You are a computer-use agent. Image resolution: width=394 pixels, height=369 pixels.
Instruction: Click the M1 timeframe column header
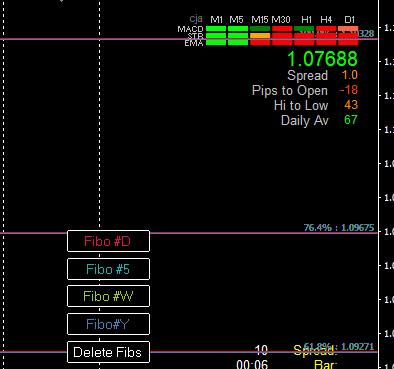[216, 20]
